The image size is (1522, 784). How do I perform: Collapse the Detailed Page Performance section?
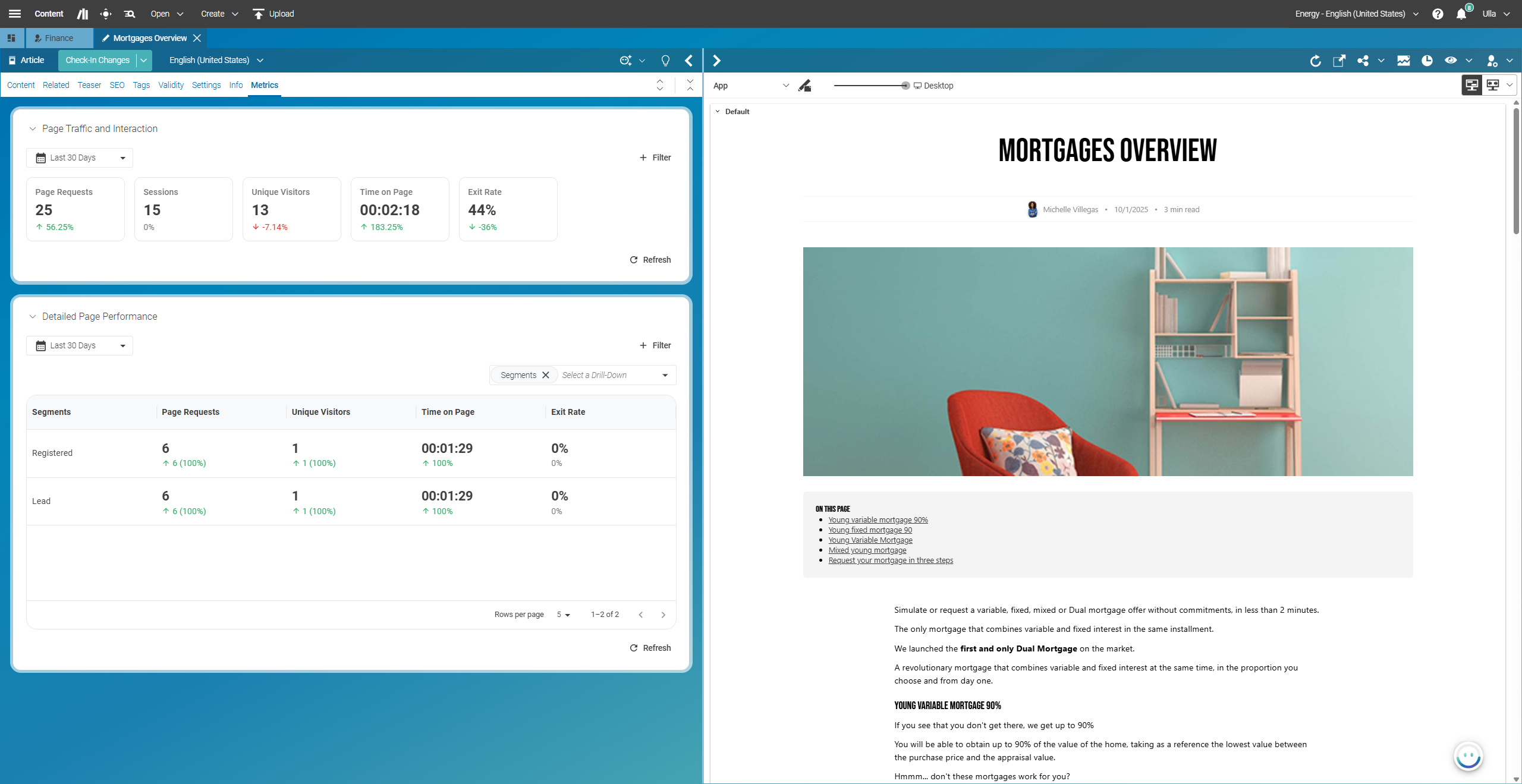33,316
